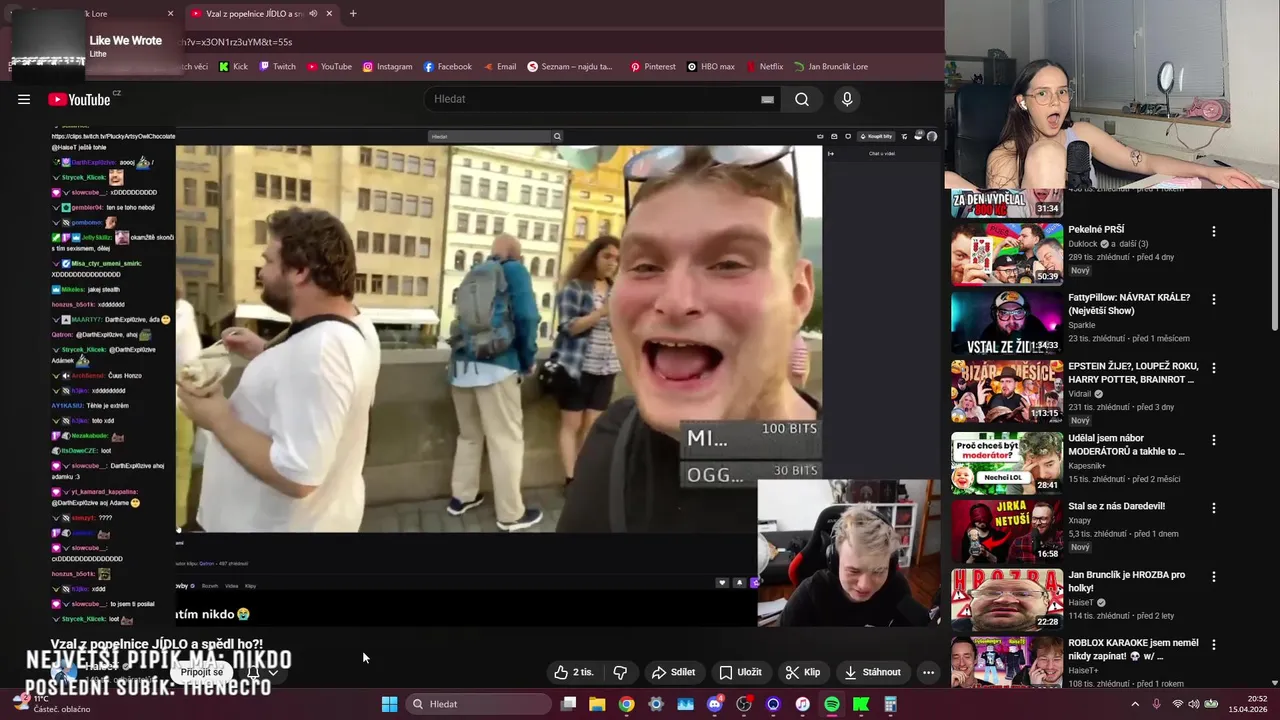
Task: Open a new browser tab with plus button
Action: pyautogui.click(x=353, y=14)
